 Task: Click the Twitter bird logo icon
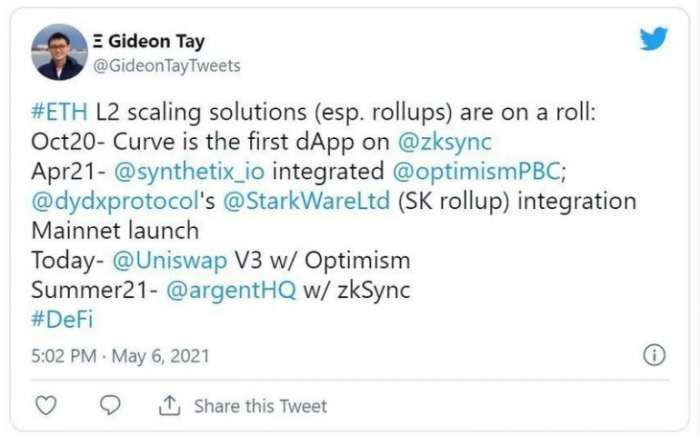click(654, 38)
